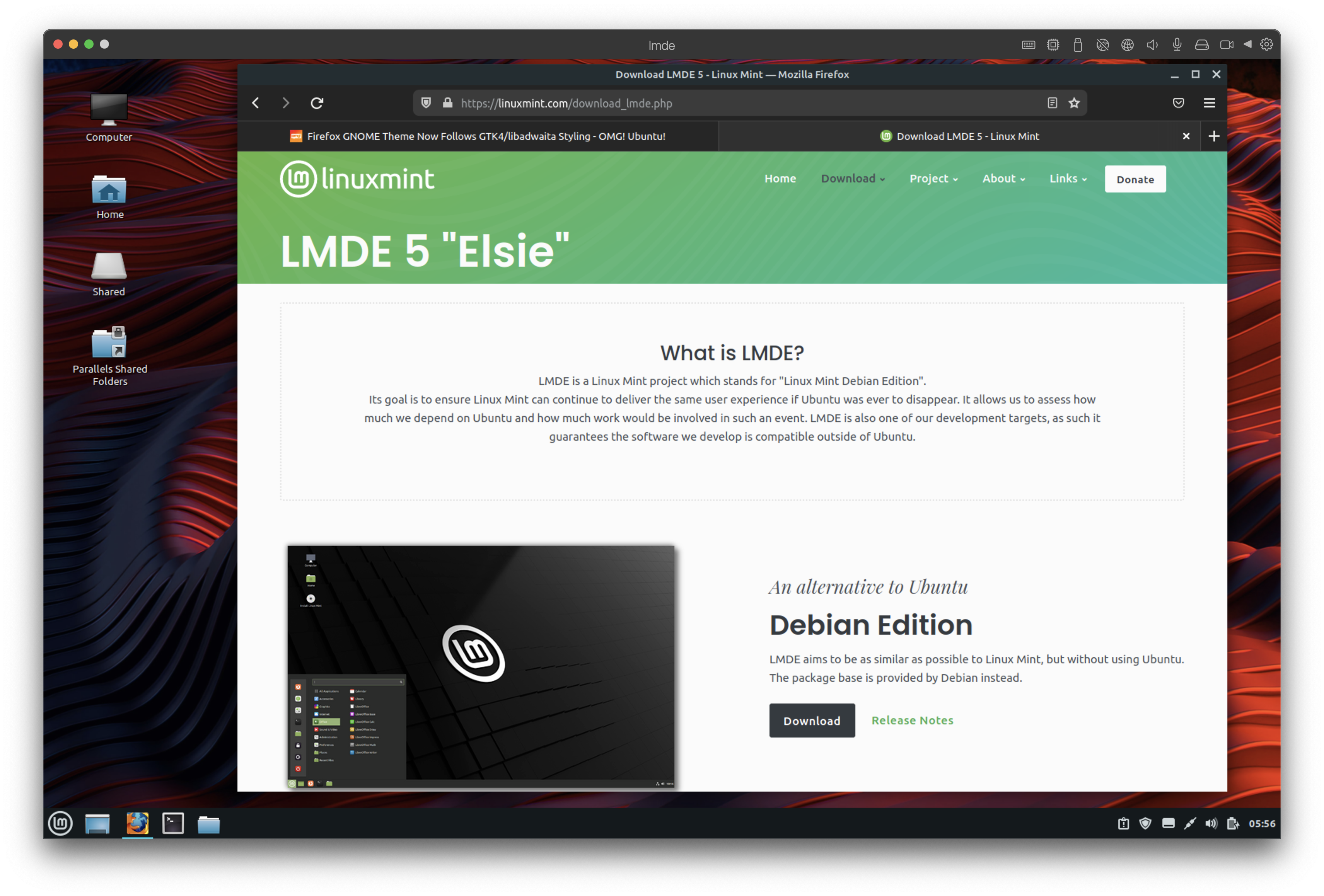Click the removable drive tray icon
This screenshot has height=896, width=1324.
click(1168, 824)
